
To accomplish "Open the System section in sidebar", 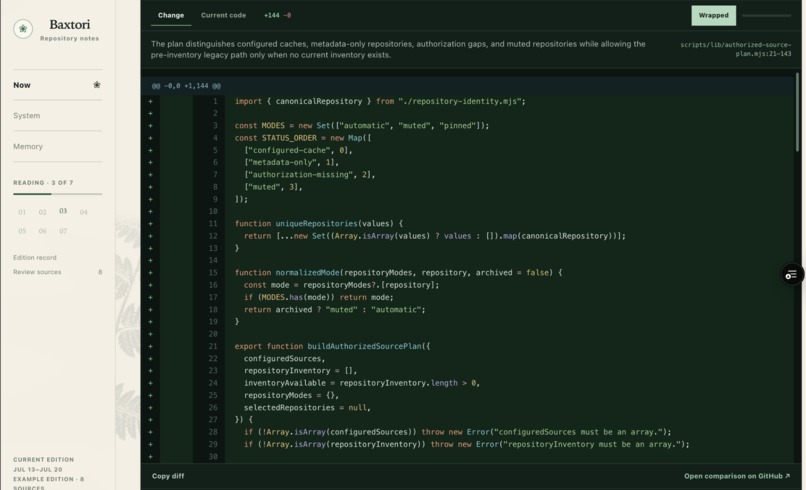I will (58, 116).
